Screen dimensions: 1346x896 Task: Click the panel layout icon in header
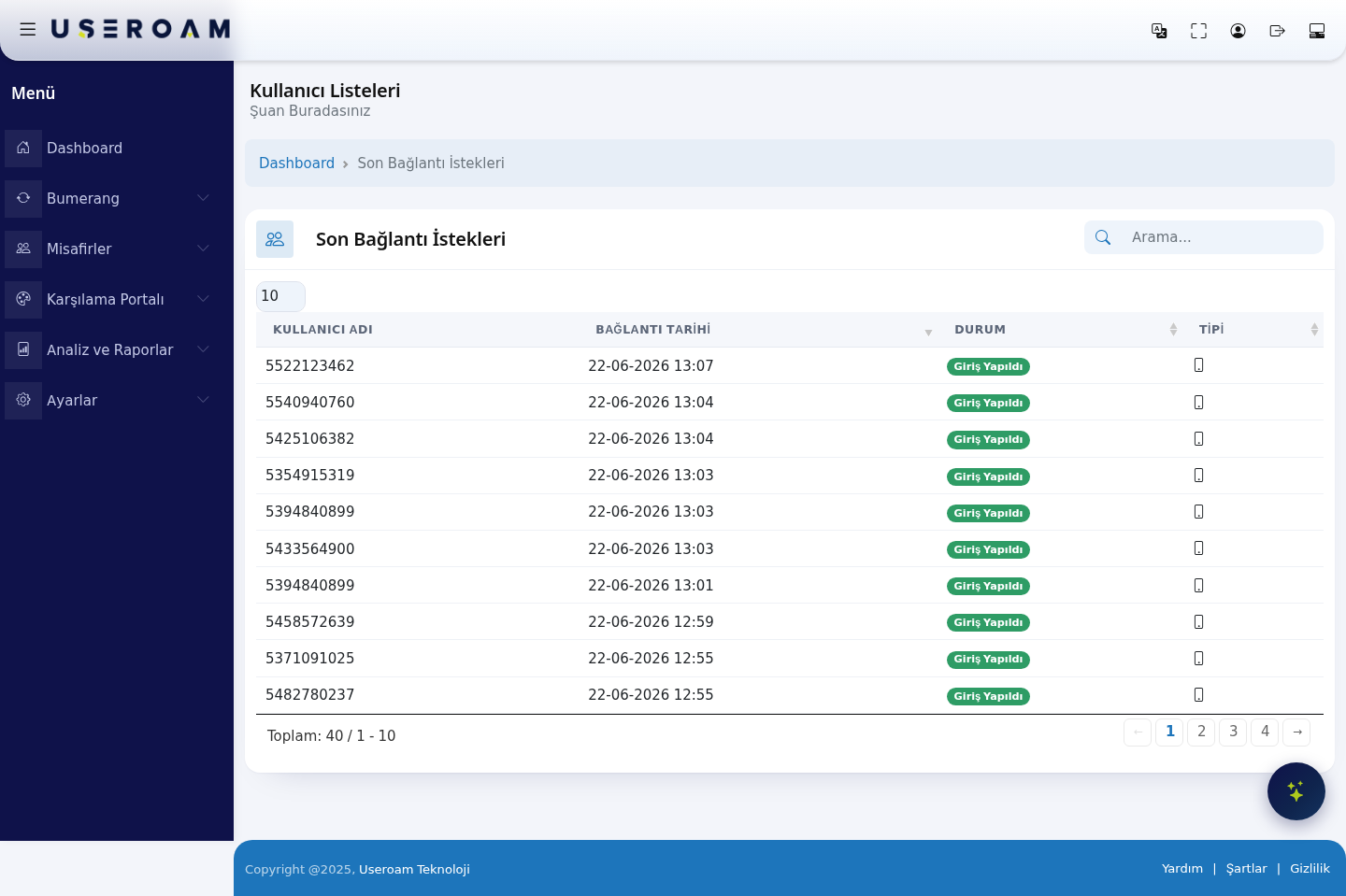[1317, 31]
